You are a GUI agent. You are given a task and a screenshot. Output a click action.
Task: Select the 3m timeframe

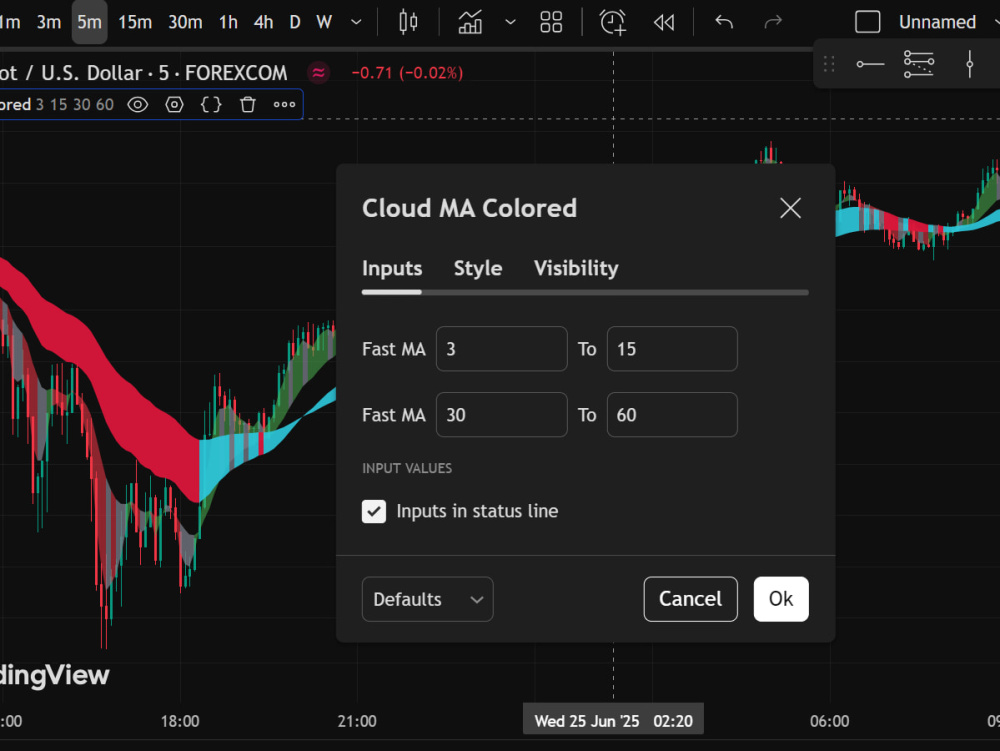pos(48,22)
